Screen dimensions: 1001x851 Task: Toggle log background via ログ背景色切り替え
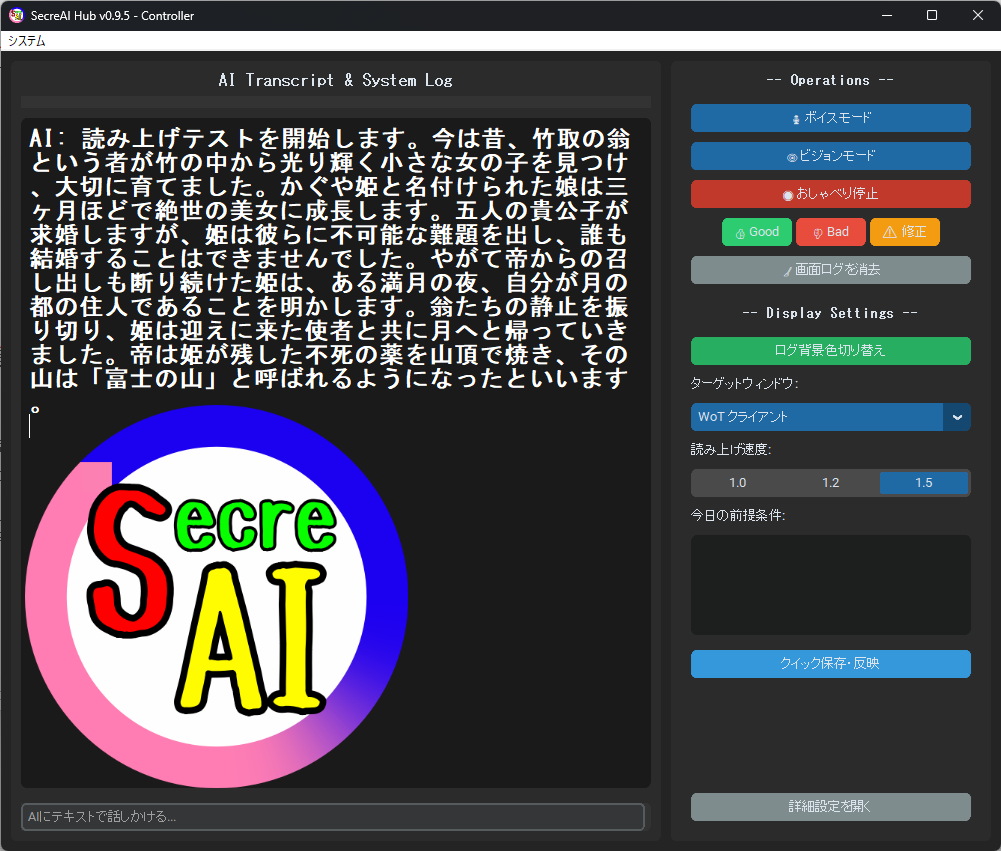click(x=831, y=350)
